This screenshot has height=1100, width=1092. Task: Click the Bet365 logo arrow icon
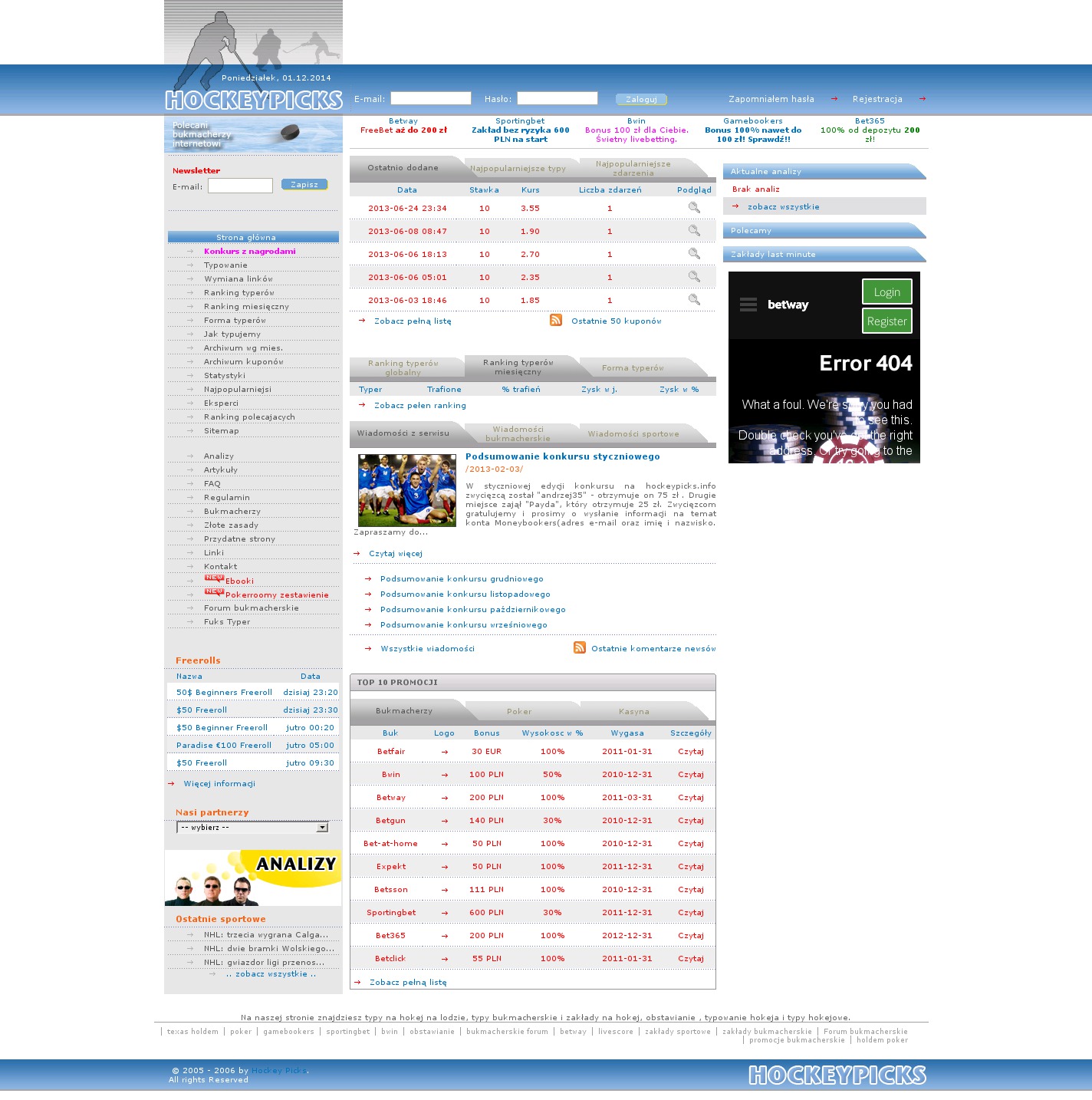click(x=445, y=936)
